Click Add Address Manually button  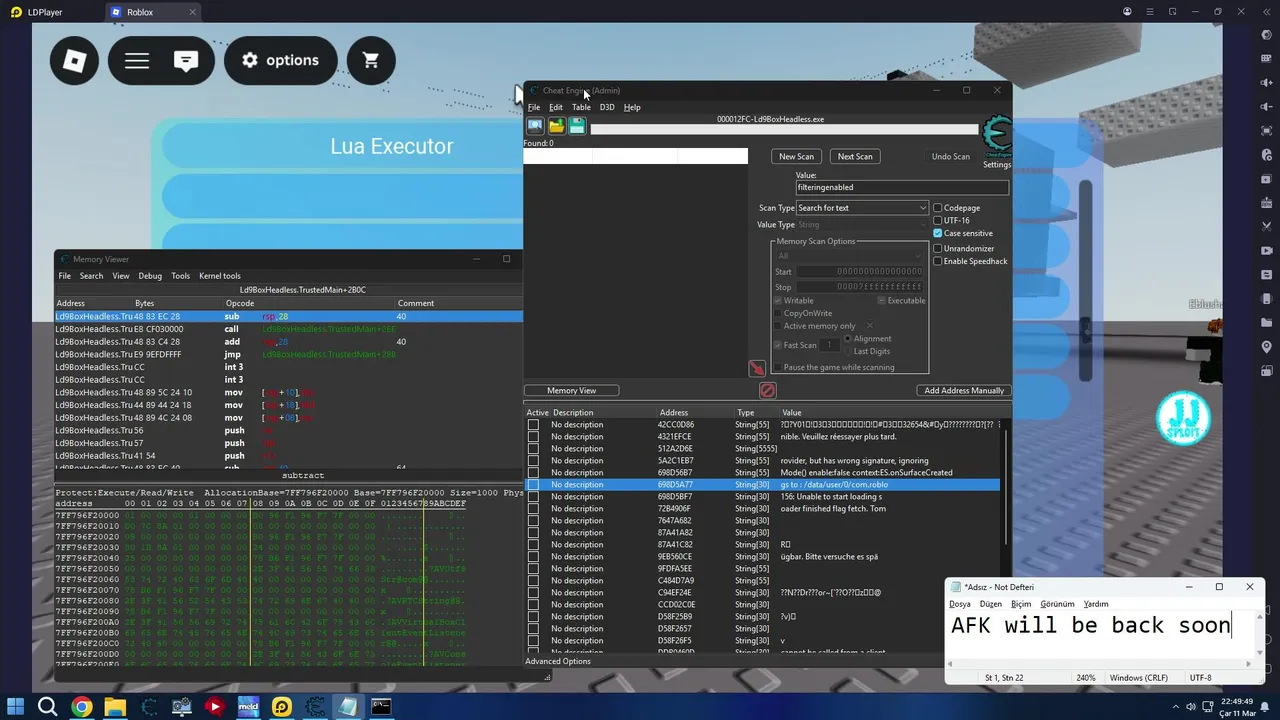click(964, 390)
